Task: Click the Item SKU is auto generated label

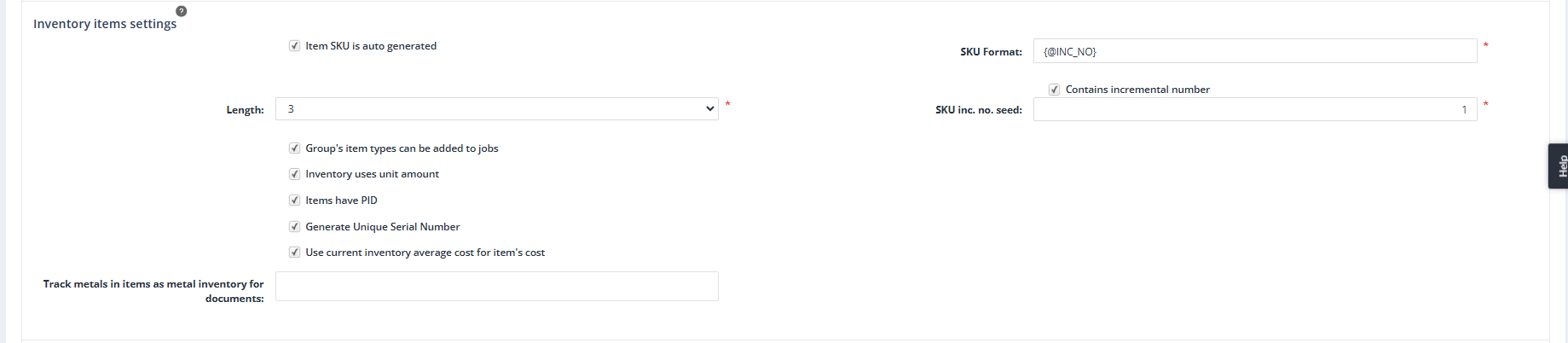Action: [371, 46]
